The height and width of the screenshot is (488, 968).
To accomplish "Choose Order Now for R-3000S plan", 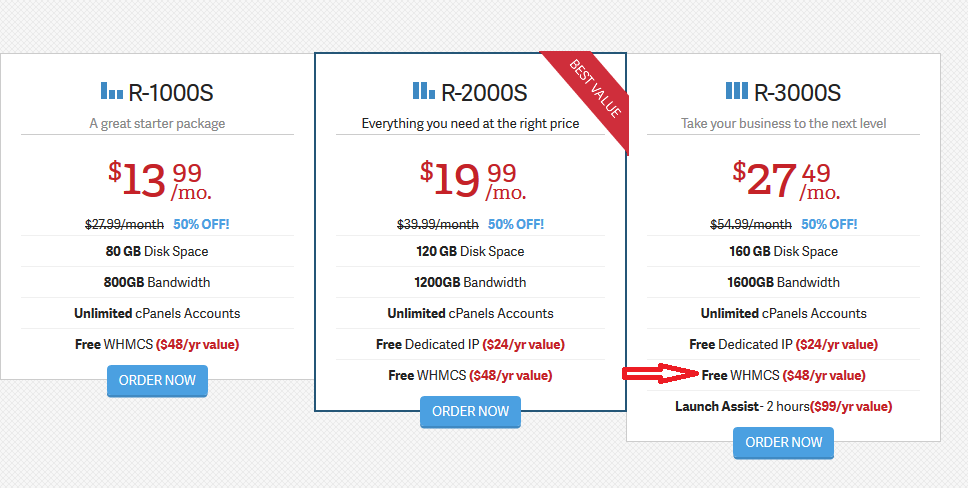I will pyautogui.click(x=783, y=442).
